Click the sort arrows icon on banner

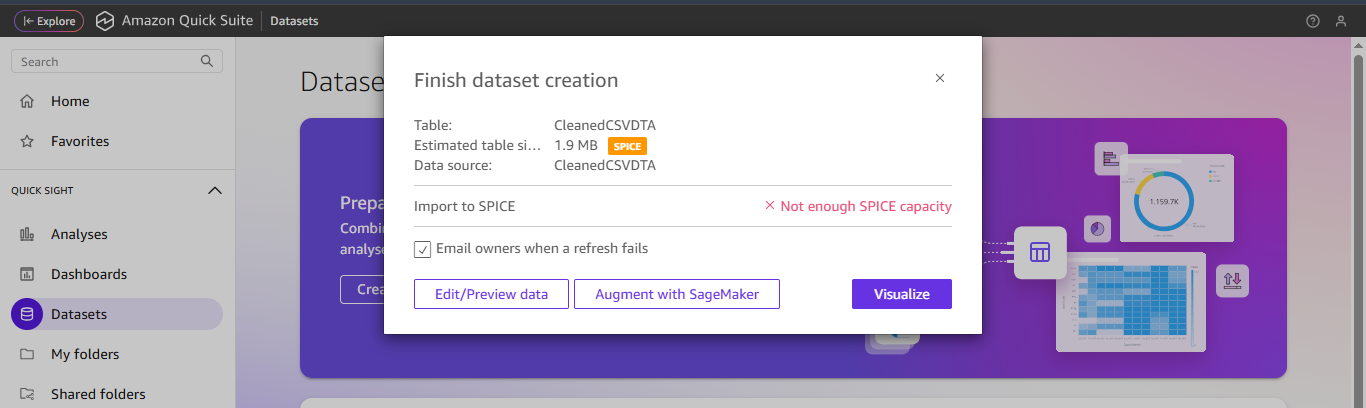coord(1232,281)
